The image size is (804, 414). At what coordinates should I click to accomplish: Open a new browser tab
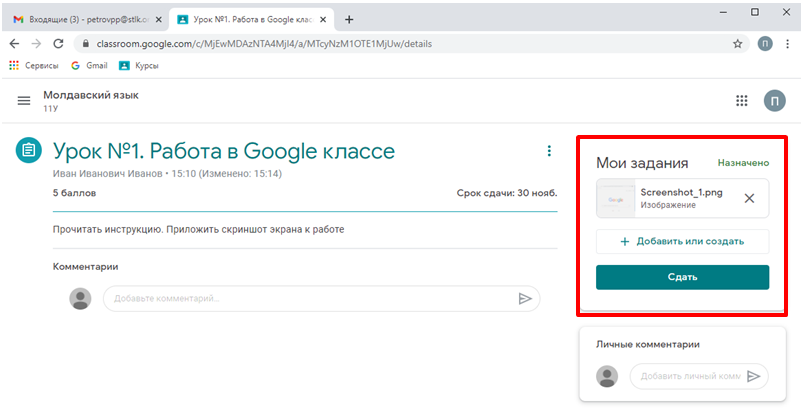349,19
